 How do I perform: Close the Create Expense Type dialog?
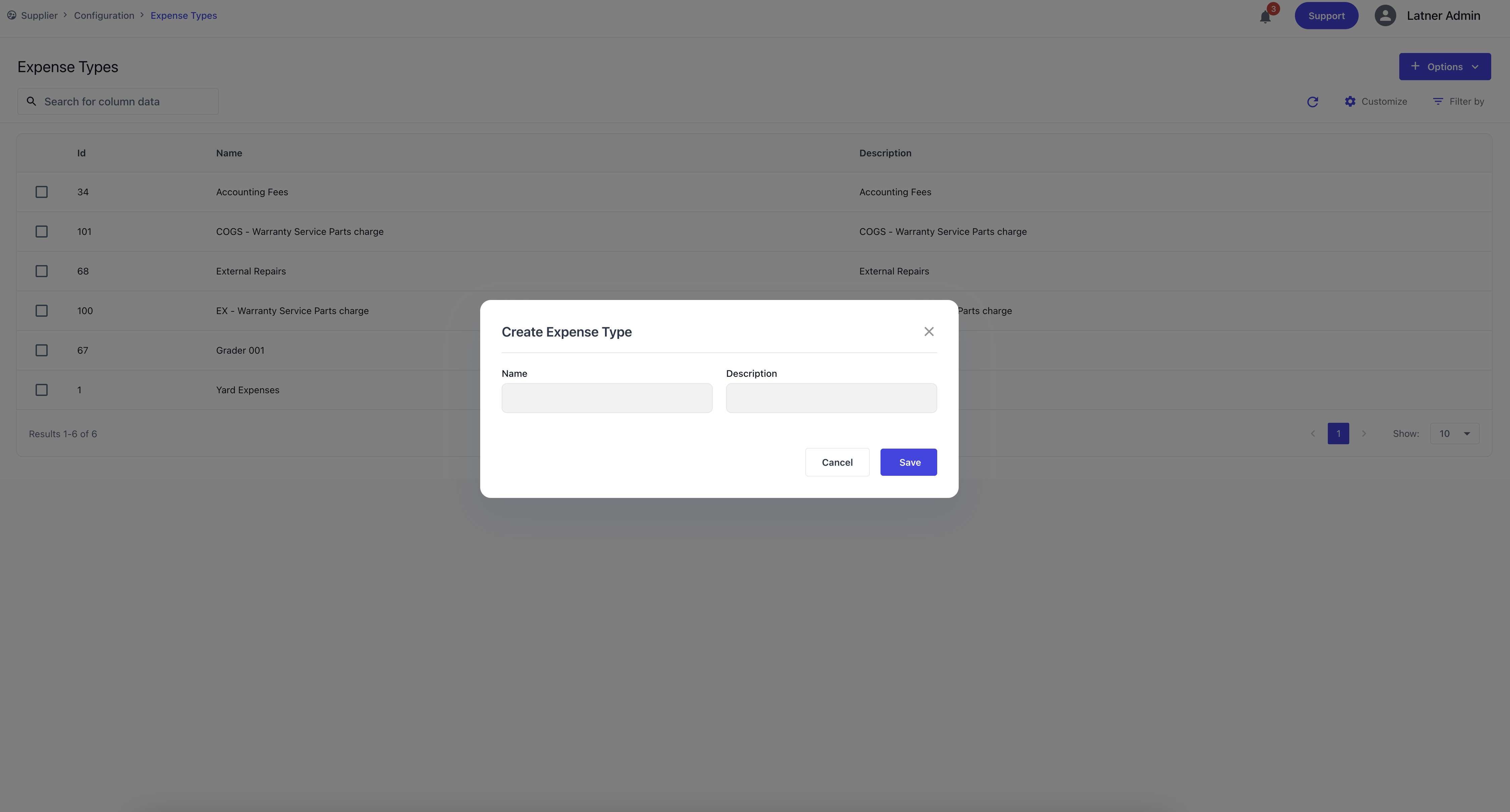(x=928, y=332)
